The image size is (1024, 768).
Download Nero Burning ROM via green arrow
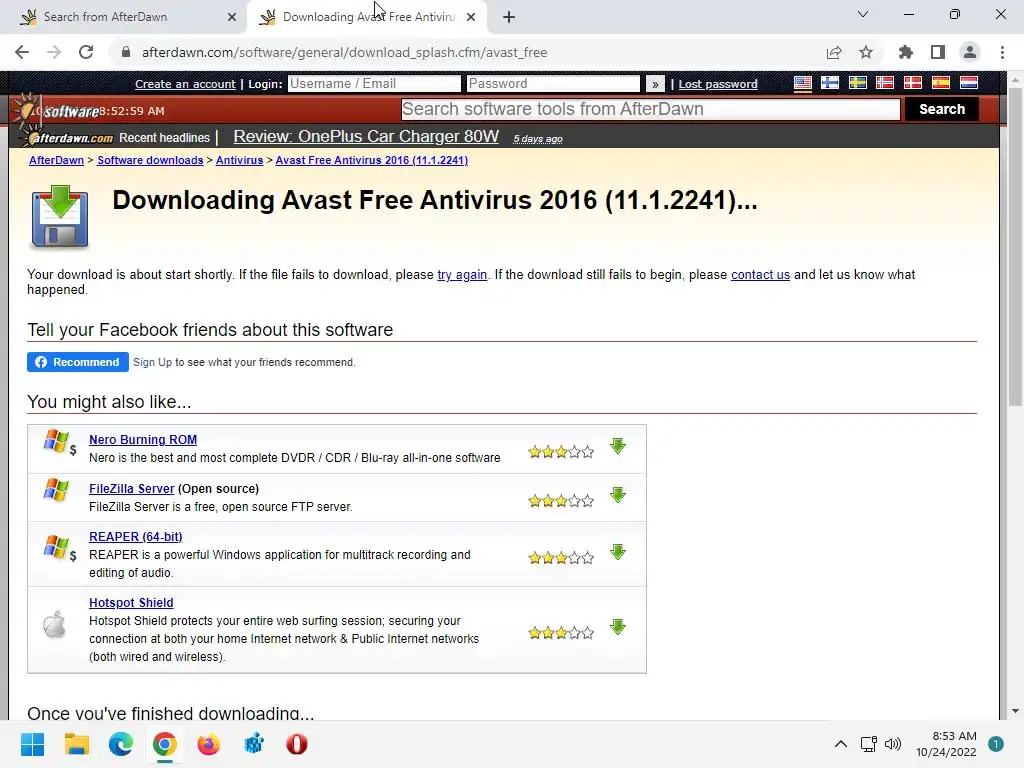coord(618,446)
